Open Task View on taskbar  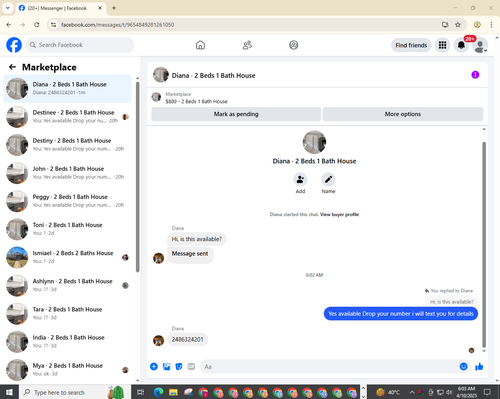click(x=141, y=392)
